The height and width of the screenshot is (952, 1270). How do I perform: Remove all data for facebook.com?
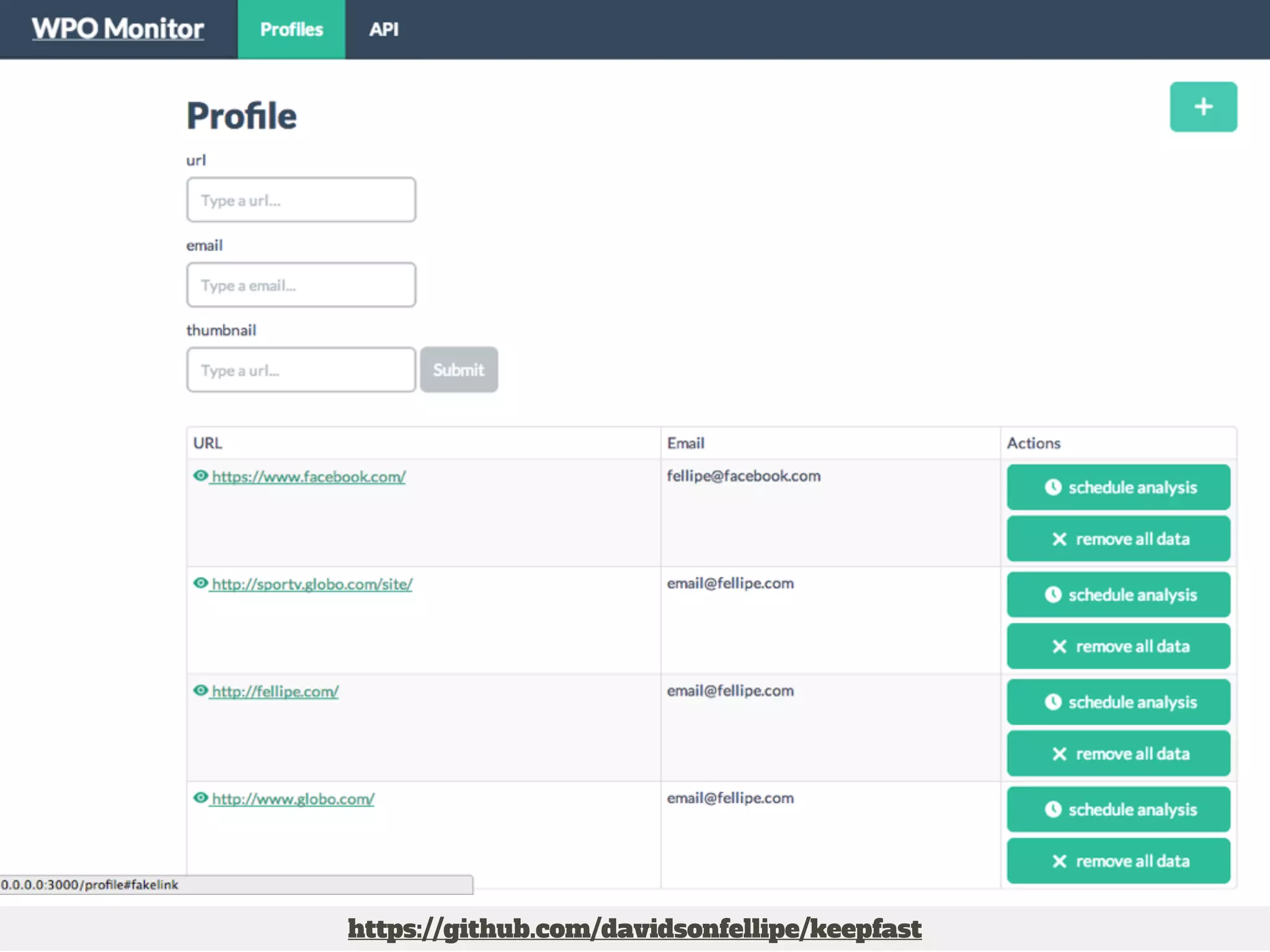[1119, 539]
